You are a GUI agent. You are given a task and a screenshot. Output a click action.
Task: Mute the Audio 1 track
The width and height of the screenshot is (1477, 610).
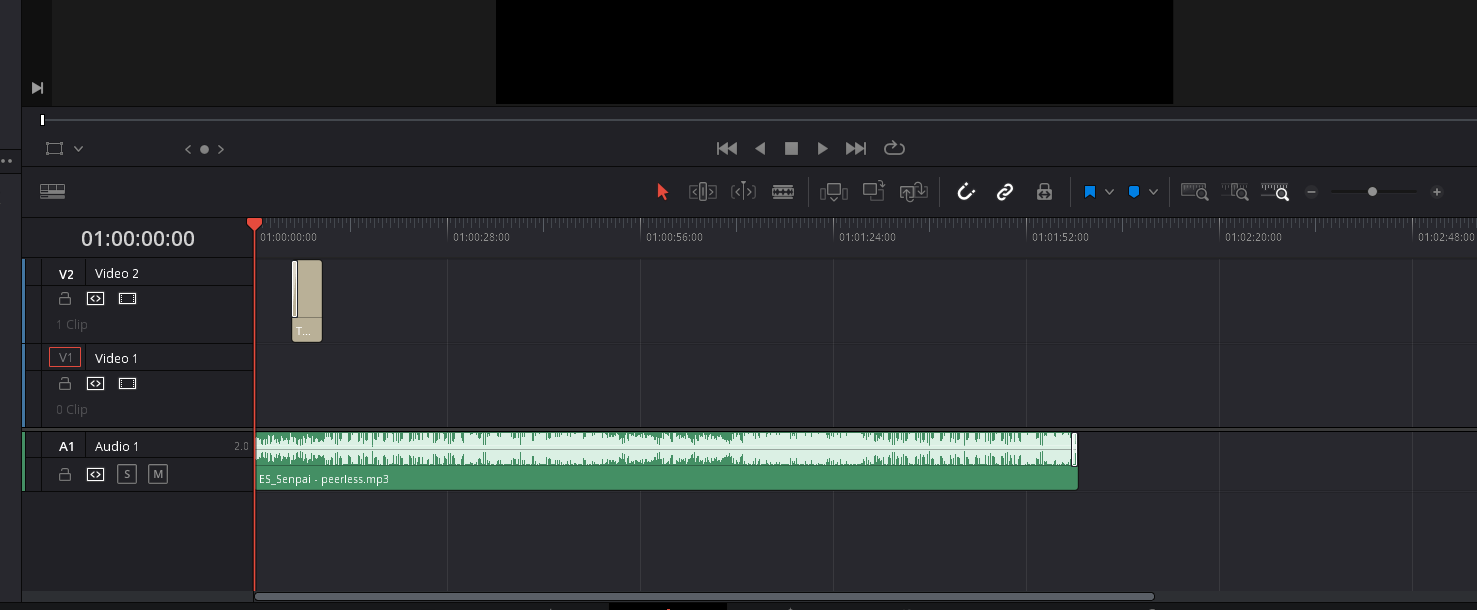tap(157, 474)
